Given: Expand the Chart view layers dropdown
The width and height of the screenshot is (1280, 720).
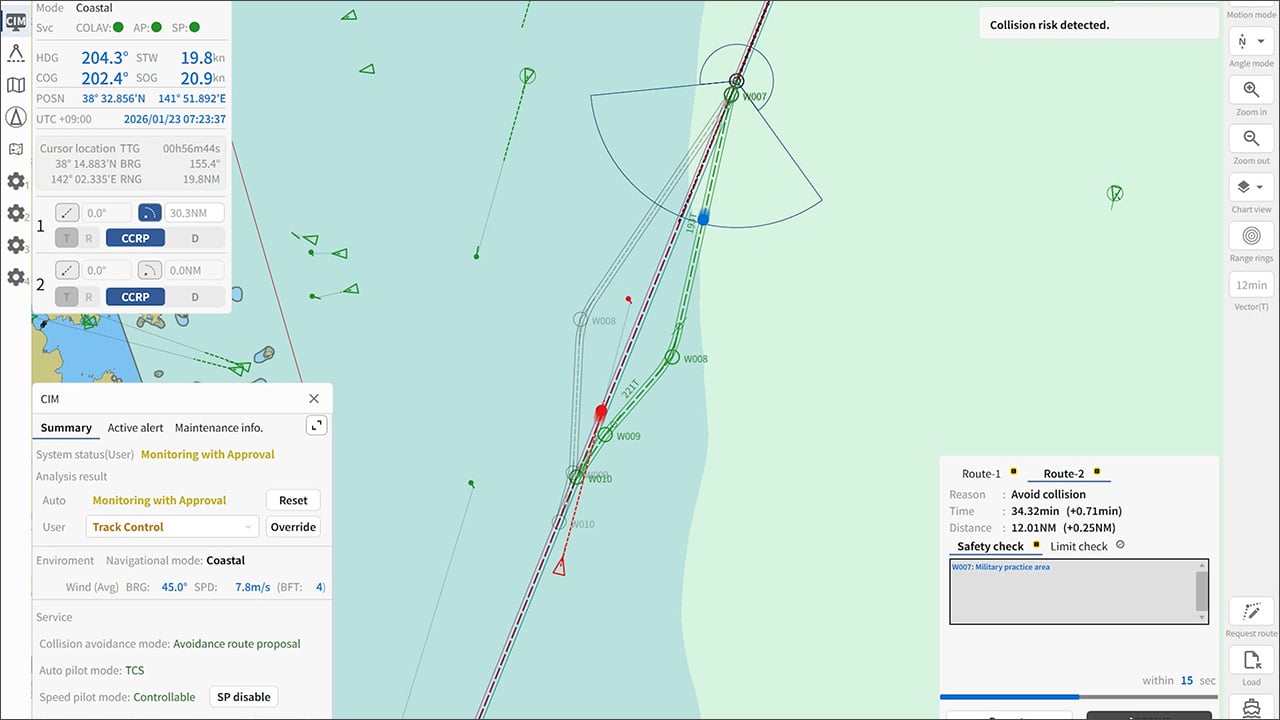Looking at the screenshot, I should coord(1250,187).
